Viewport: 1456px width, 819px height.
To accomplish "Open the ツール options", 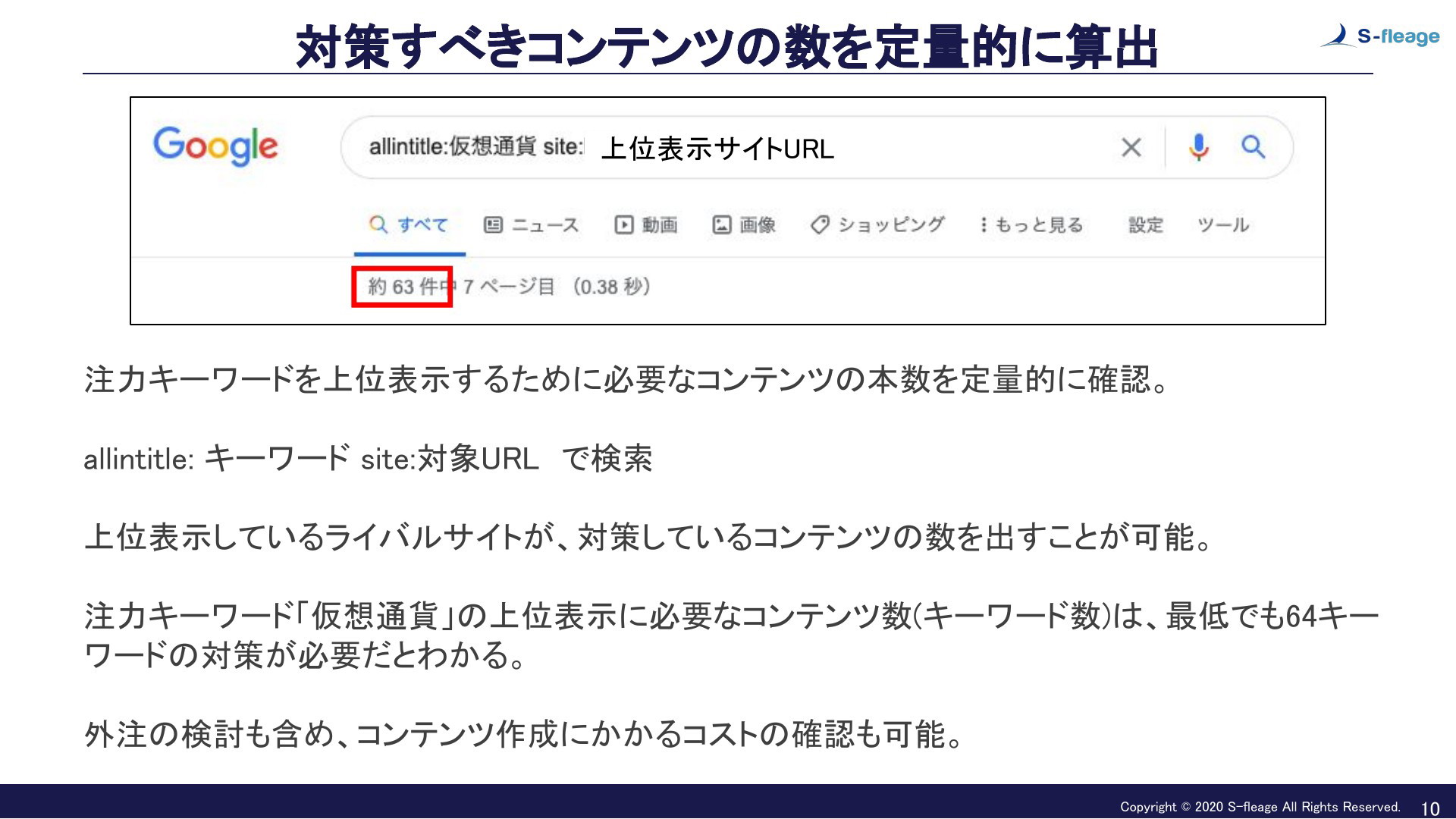I will pos(1222,225).
